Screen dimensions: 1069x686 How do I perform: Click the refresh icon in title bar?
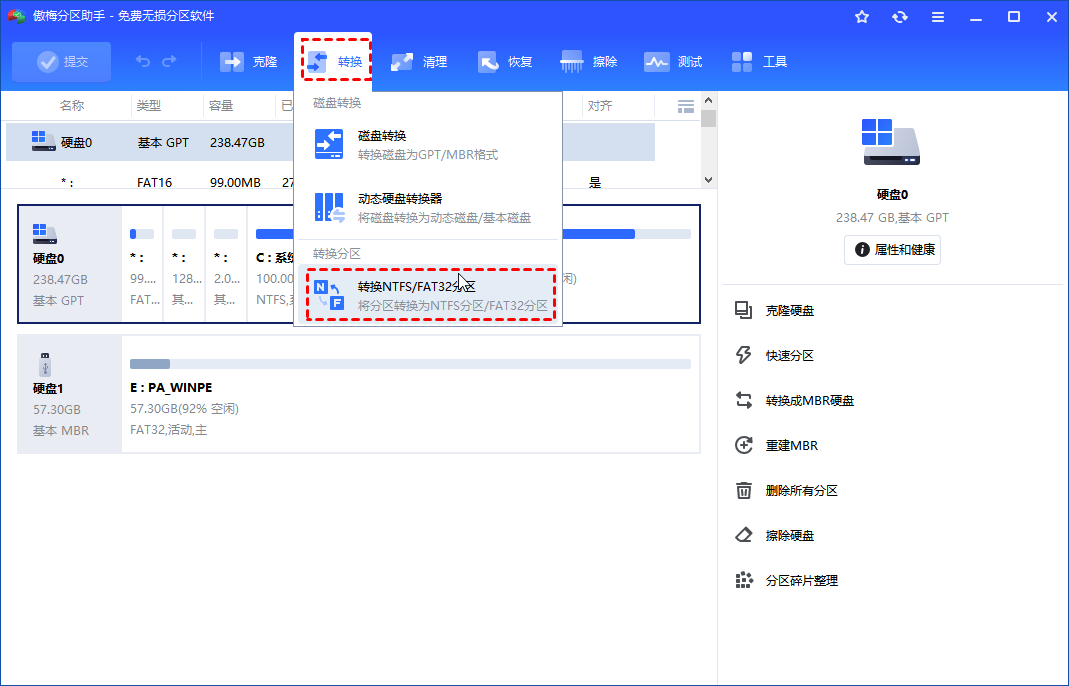click(900, 17)
